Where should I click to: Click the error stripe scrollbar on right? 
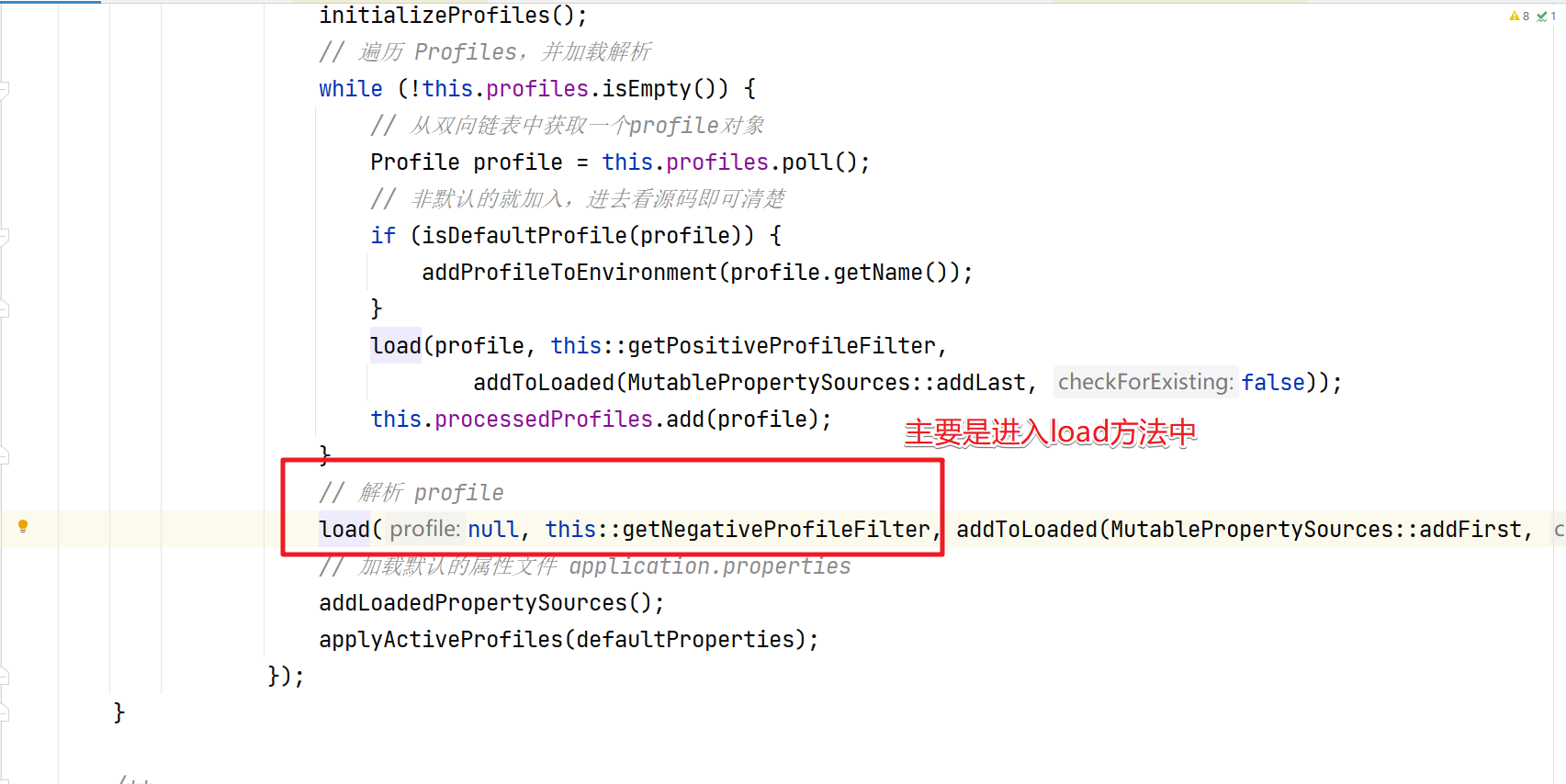(x=1560, y=395)
